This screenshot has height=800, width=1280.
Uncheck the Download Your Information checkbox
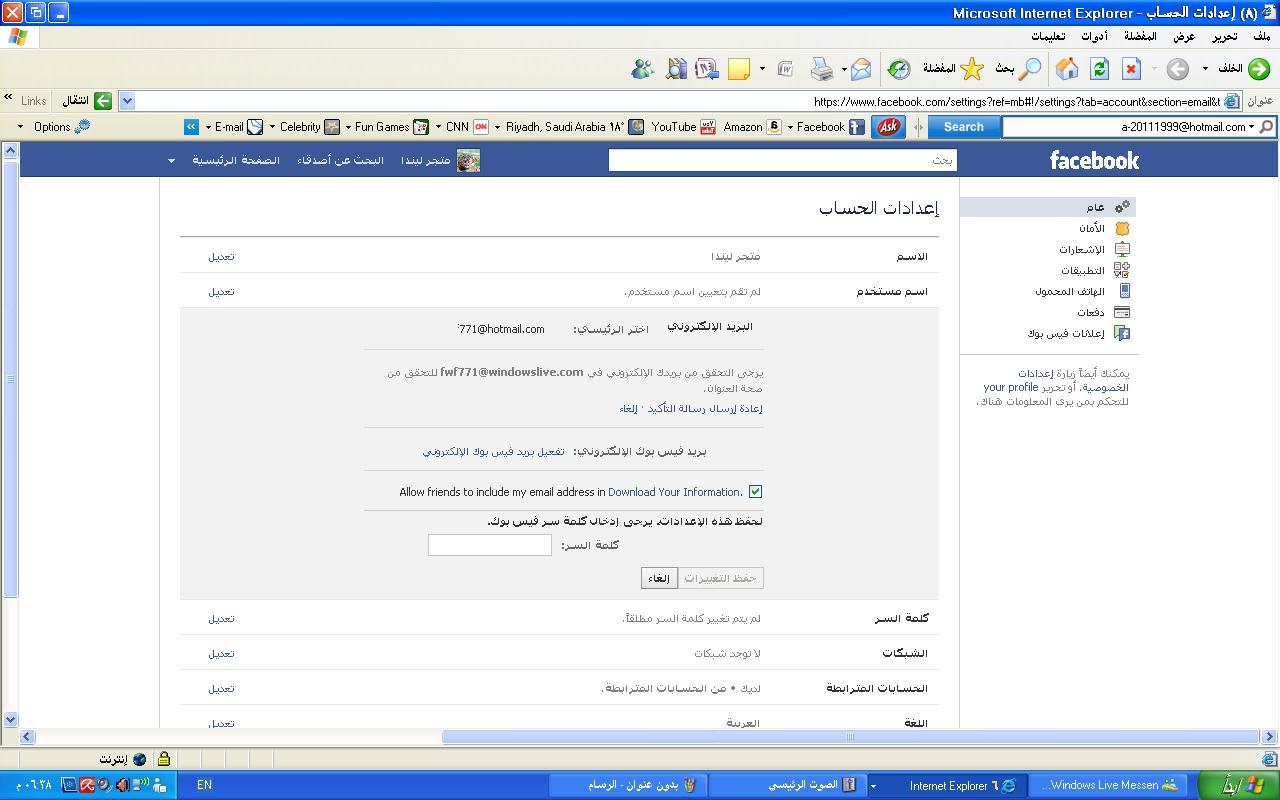(755, 491)
